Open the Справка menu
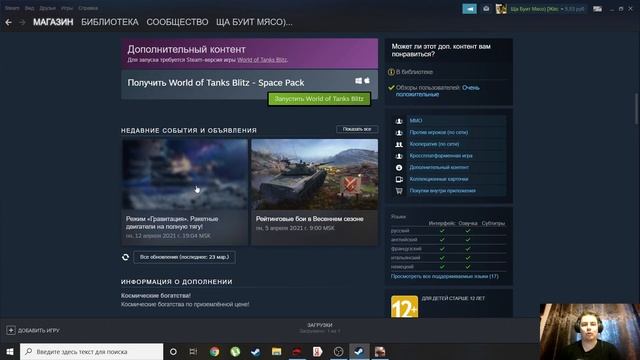 88,8
